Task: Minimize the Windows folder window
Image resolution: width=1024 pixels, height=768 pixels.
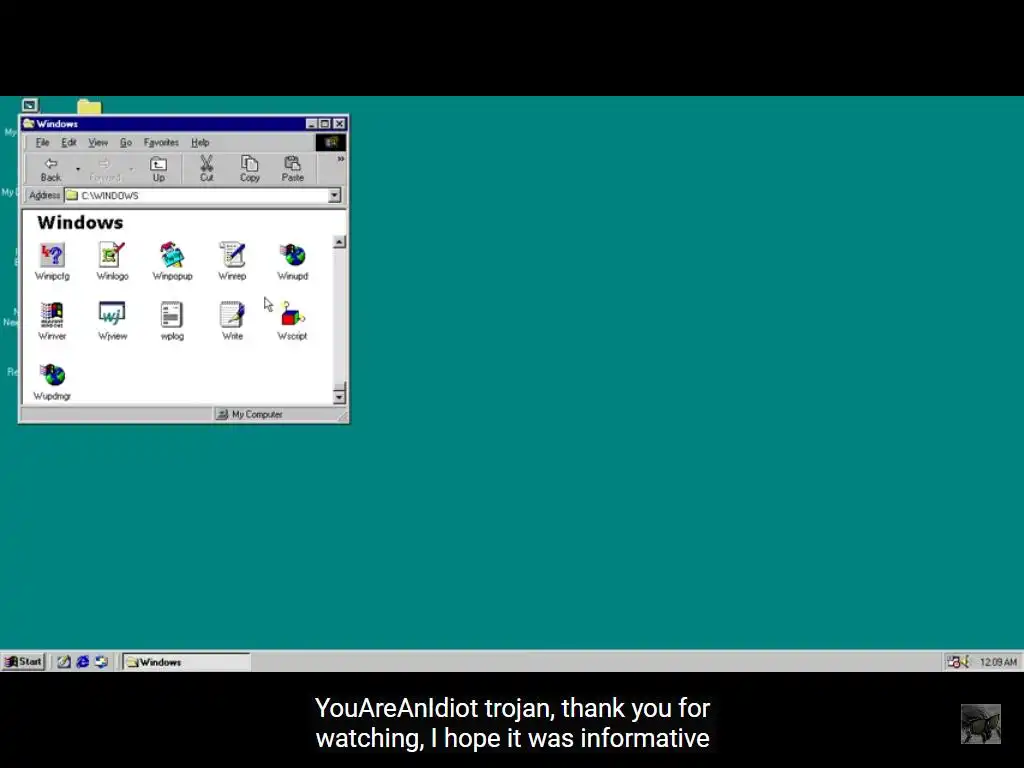Action: pos(312,123)
